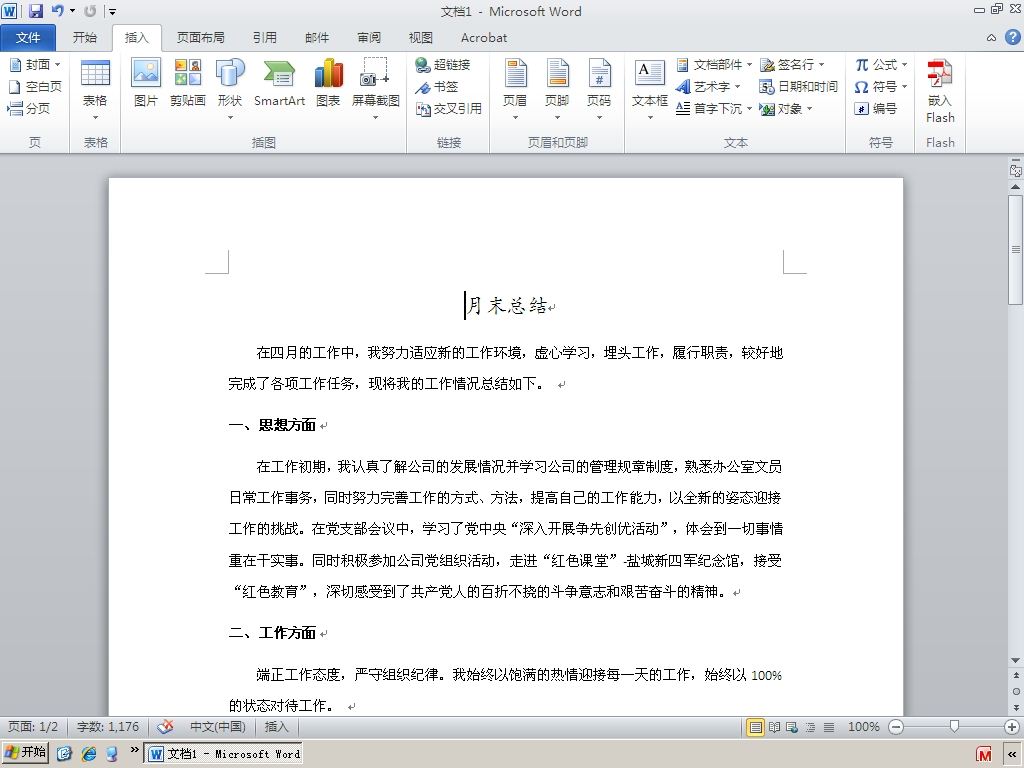Switch to full screen reading view
The image size is (1024, 768).
[x=774, y=727]
